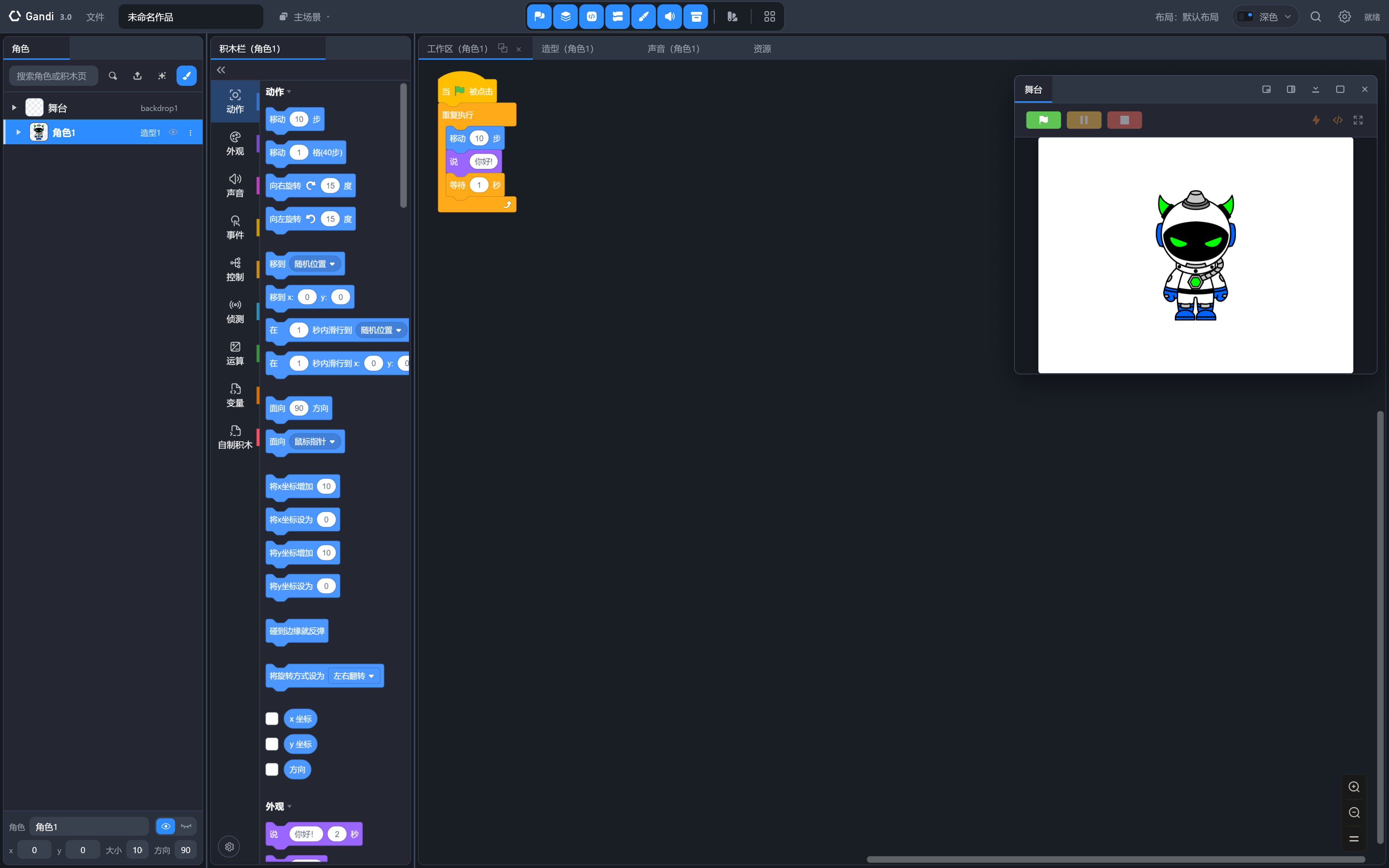This screenshot has width=1389, height=868.
Task: Click the 搜索角色或积木页 search field
Action: coord(53,76)
